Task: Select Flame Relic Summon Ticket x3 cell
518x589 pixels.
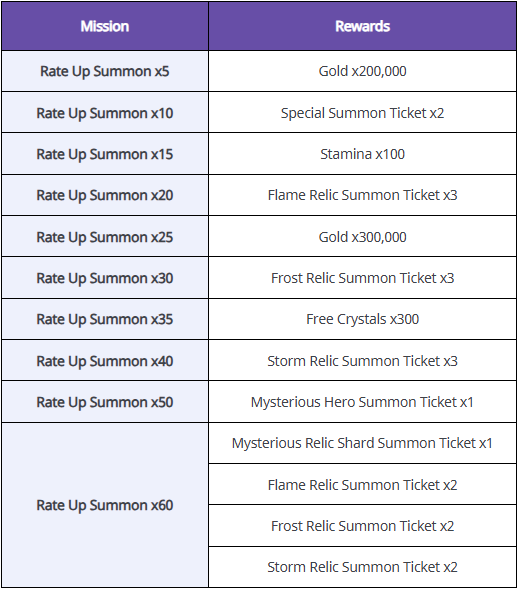Action: [x=362, y=195]
